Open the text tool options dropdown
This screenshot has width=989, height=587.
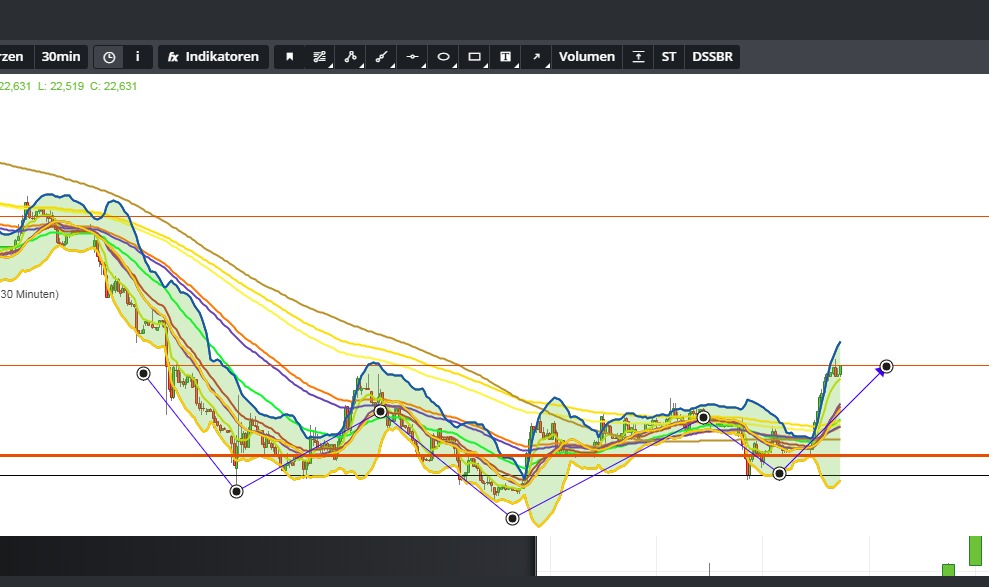tap(516, 67)
